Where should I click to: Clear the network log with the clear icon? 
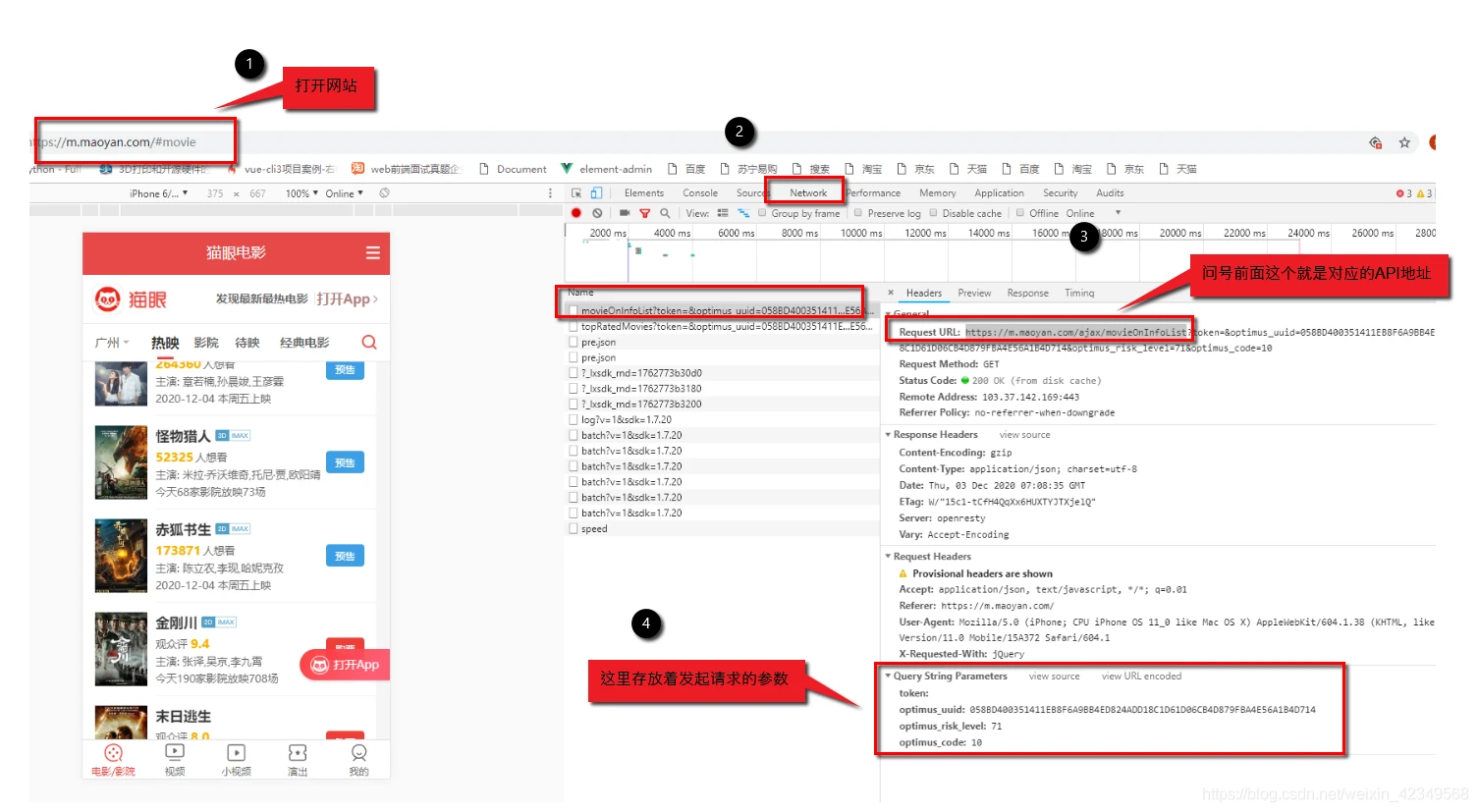coord(597,213)
